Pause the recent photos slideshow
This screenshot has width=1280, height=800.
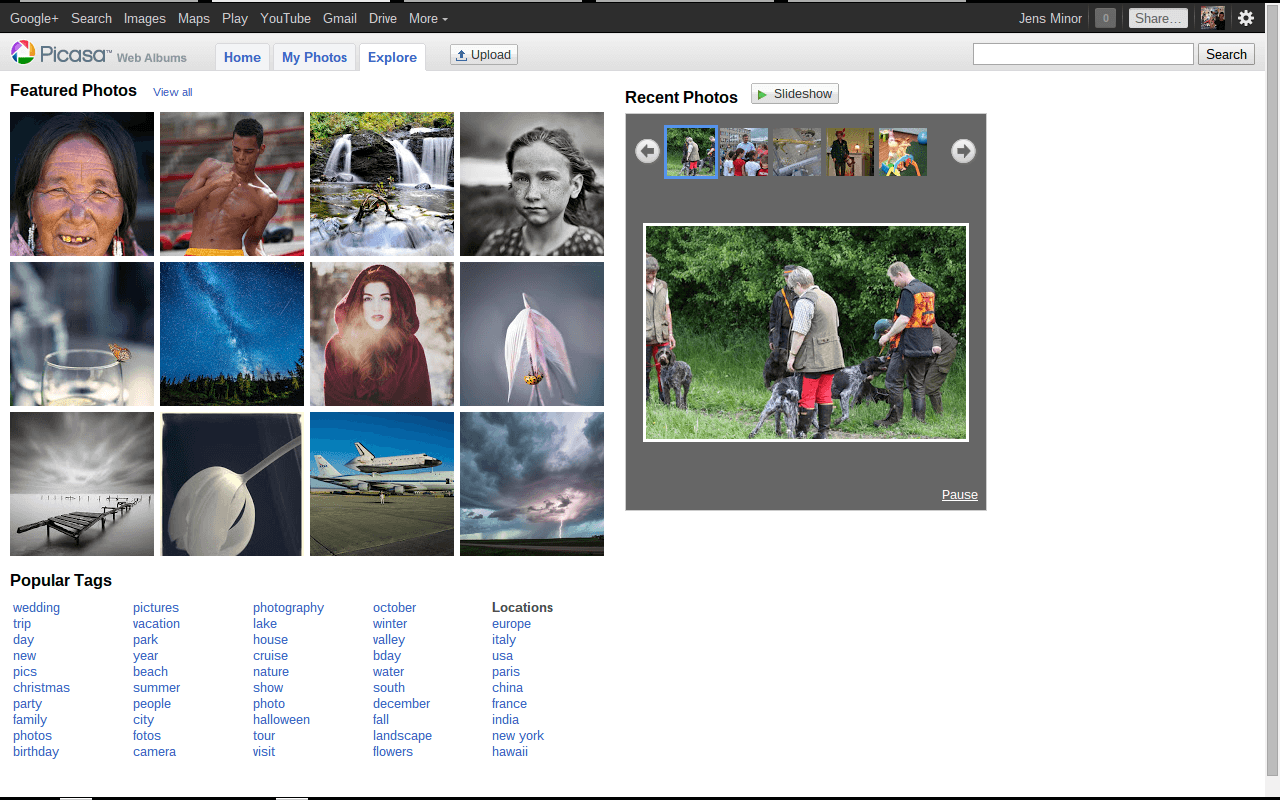[959, 495]
